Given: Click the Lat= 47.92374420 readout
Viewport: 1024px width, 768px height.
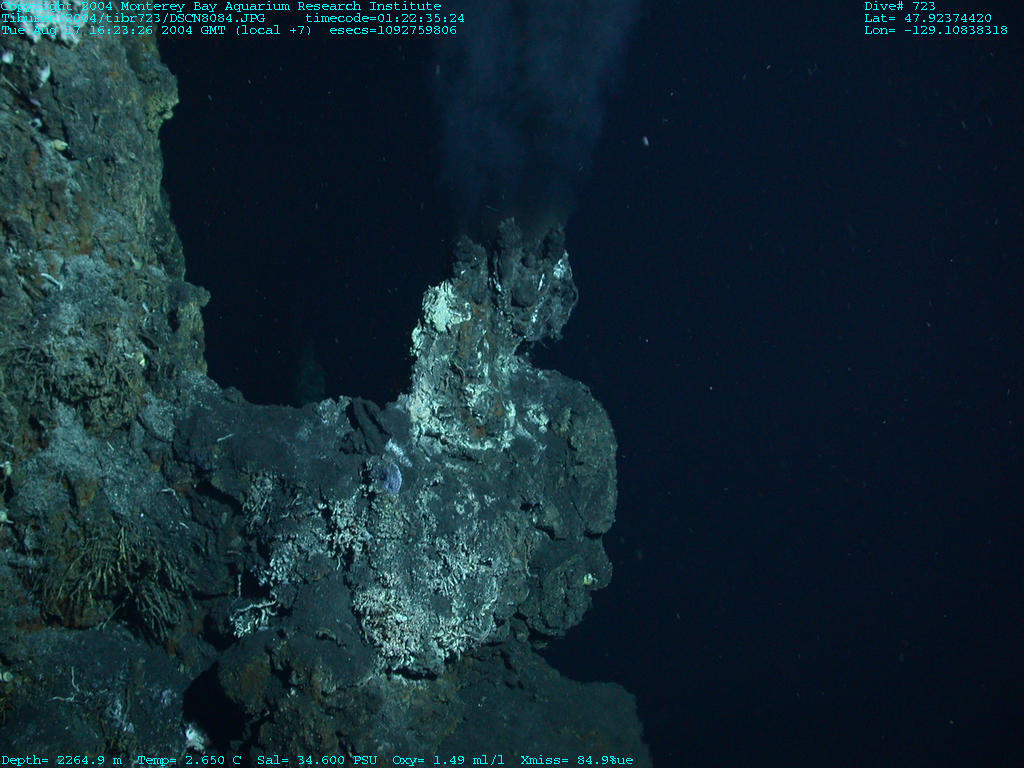Looking at the screenshot, I should (927, 18).
